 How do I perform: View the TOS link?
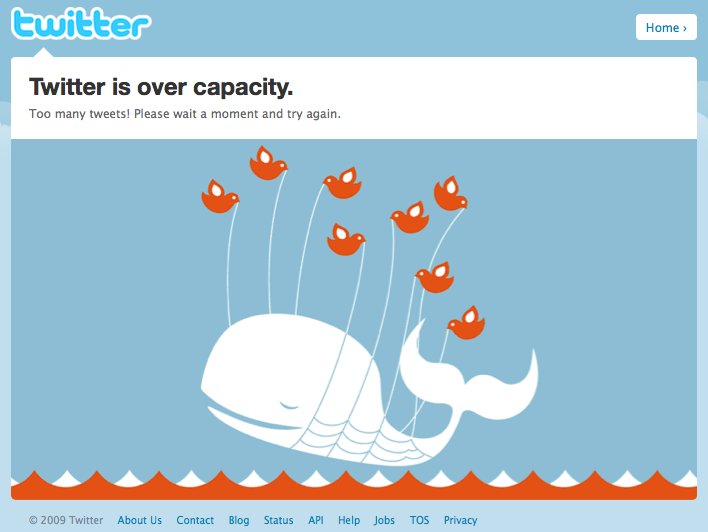(x=419, y=520)
